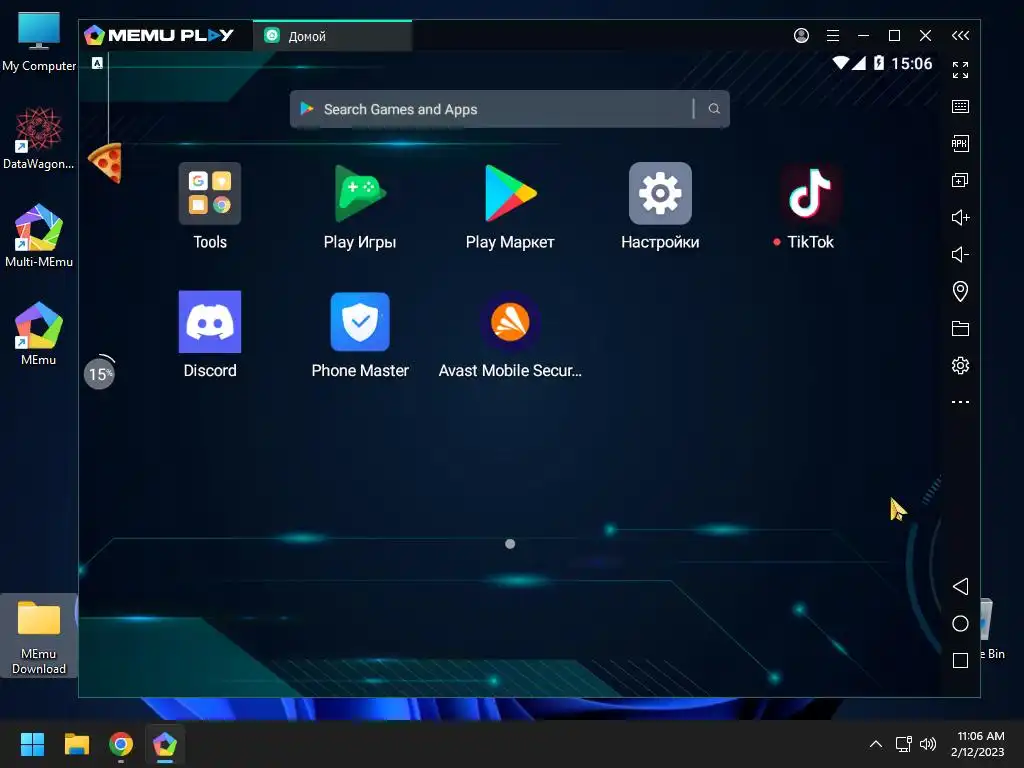The width and height of the screenshot is (1024, 768).
Task: Increase volume with the sidebar speaker plus icon
Action: coord(960,217)
